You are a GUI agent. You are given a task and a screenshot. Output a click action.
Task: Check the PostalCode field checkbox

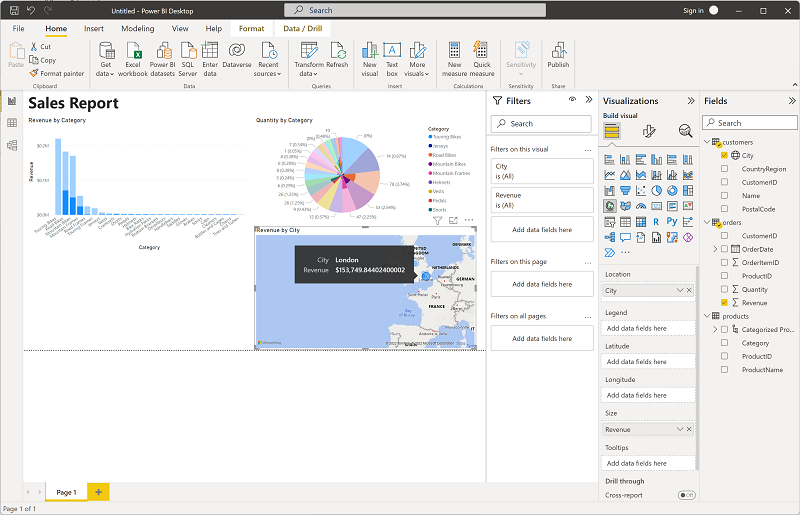point(724,209)
